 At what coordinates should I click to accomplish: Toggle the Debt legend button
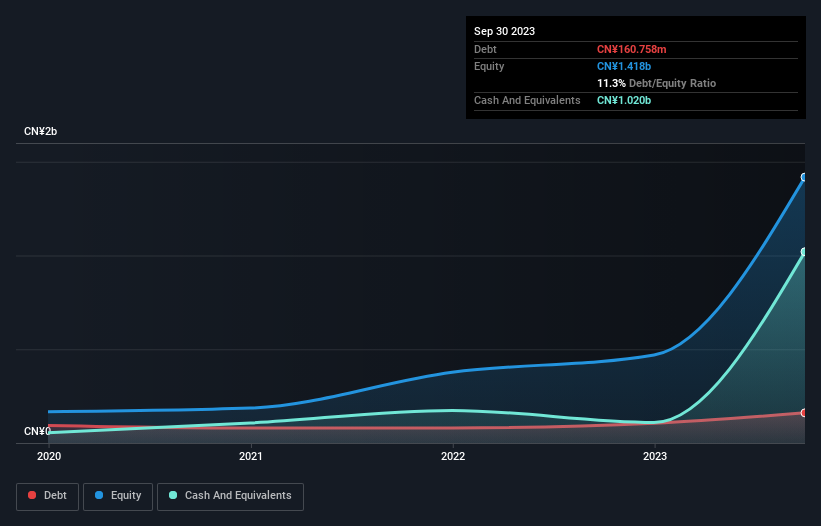click(x=47, y=496)
